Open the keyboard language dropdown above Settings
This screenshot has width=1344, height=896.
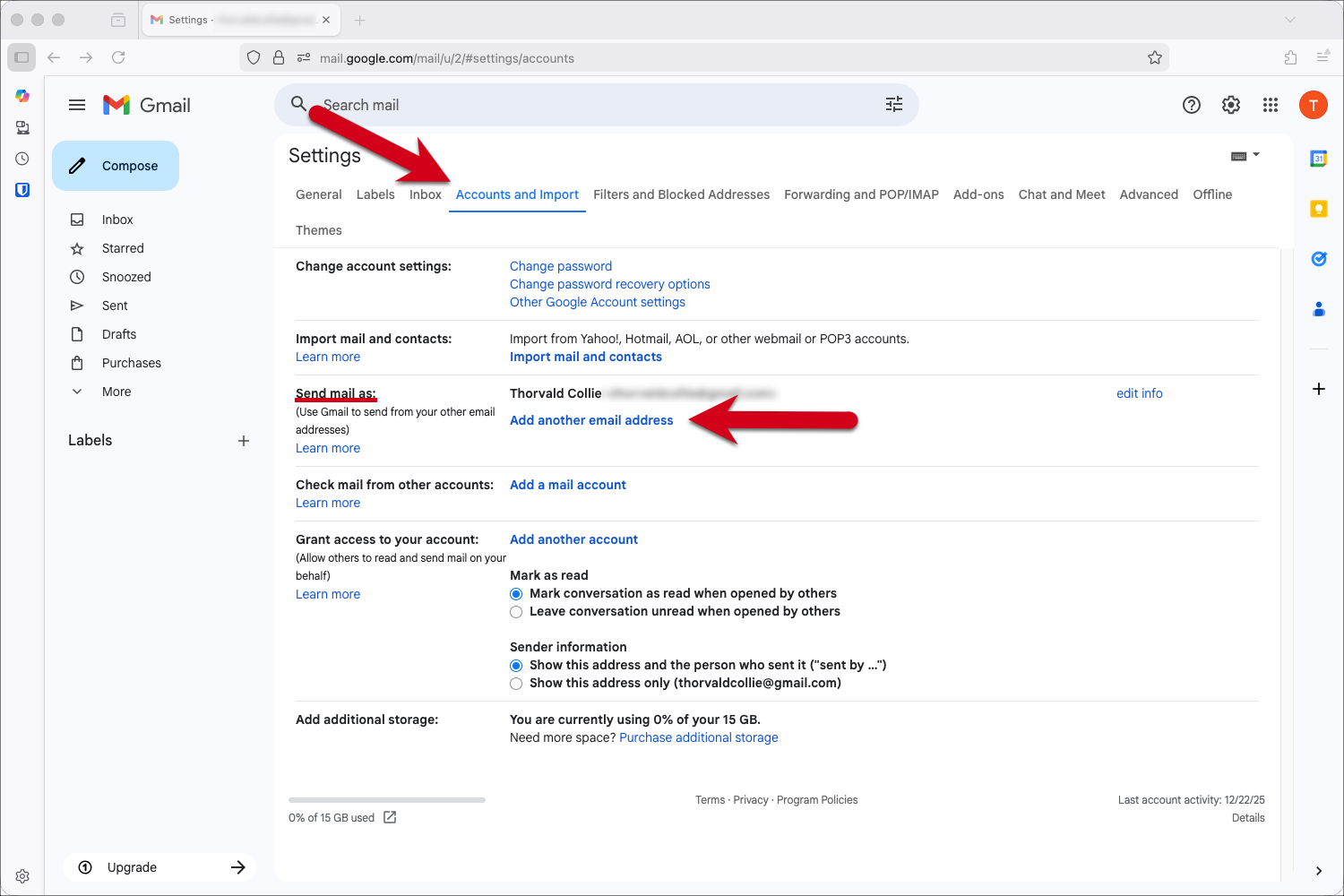pos(1245,154)
